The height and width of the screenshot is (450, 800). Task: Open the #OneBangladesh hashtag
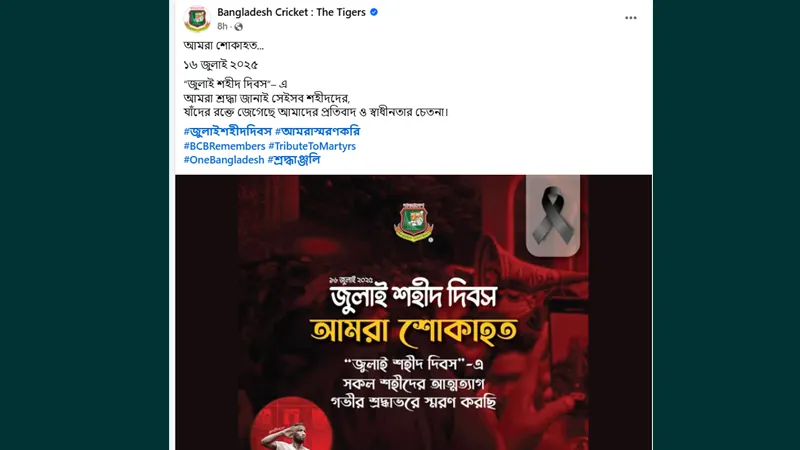pyautogui.click(x=224, y=160)
